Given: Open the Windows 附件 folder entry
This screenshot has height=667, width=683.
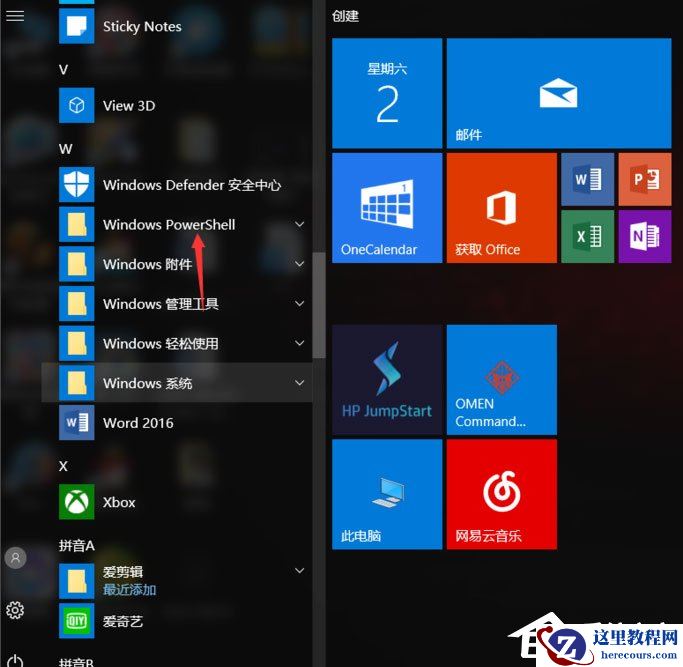Looking at the screenshot, I should click(x=177, y=264).
